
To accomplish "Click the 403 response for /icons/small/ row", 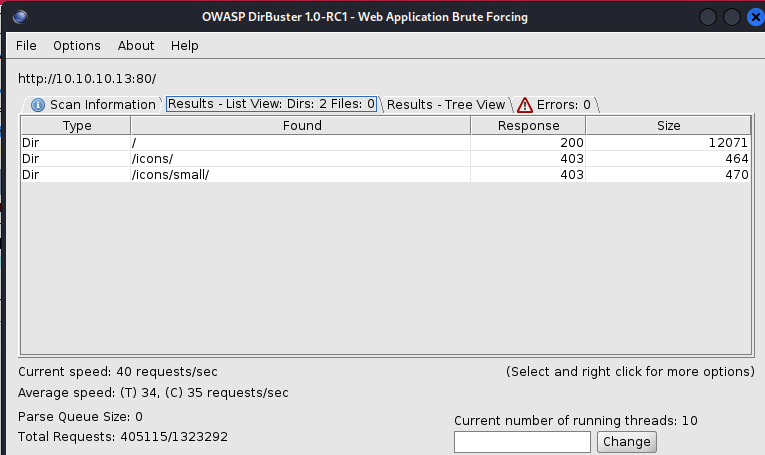I will (x=528, y=175).
